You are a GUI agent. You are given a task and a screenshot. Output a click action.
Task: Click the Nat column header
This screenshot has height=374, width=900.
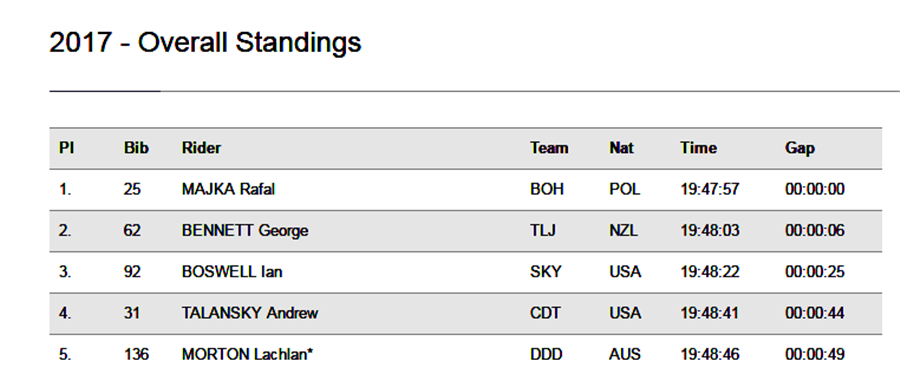(x=622, y=148)
